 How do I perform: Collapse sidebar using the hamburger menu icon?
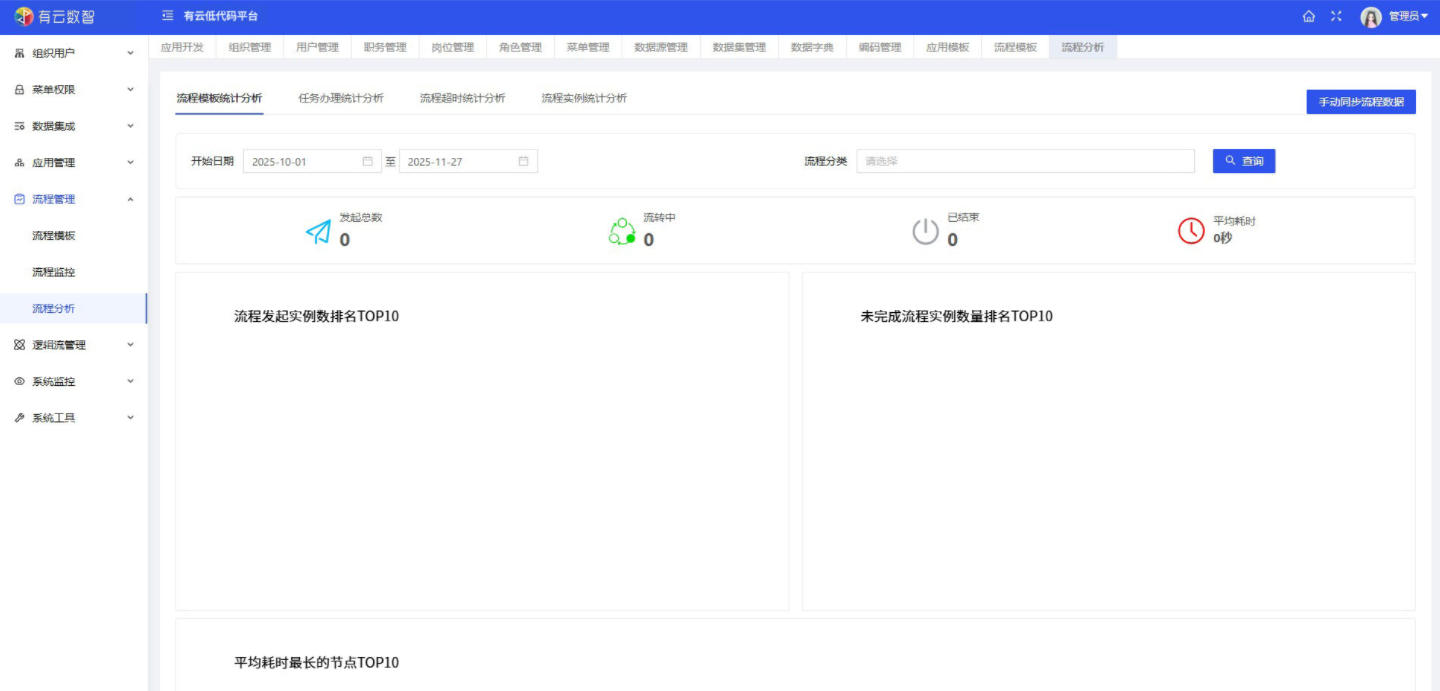click(x=167, y=16)
